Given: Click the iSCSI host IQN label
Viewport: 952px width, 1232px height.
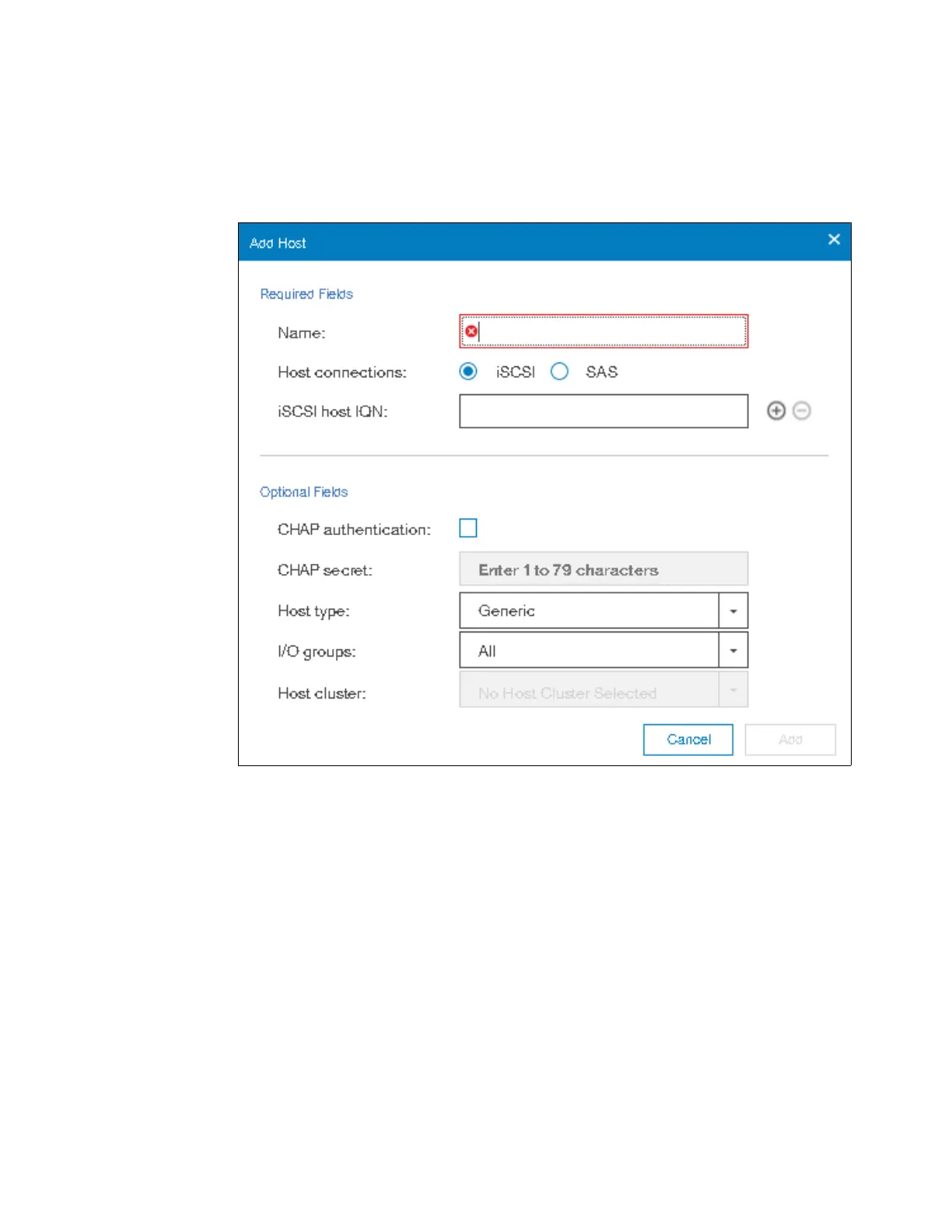Looking at the screenshot, I should [x=332, y=411].
